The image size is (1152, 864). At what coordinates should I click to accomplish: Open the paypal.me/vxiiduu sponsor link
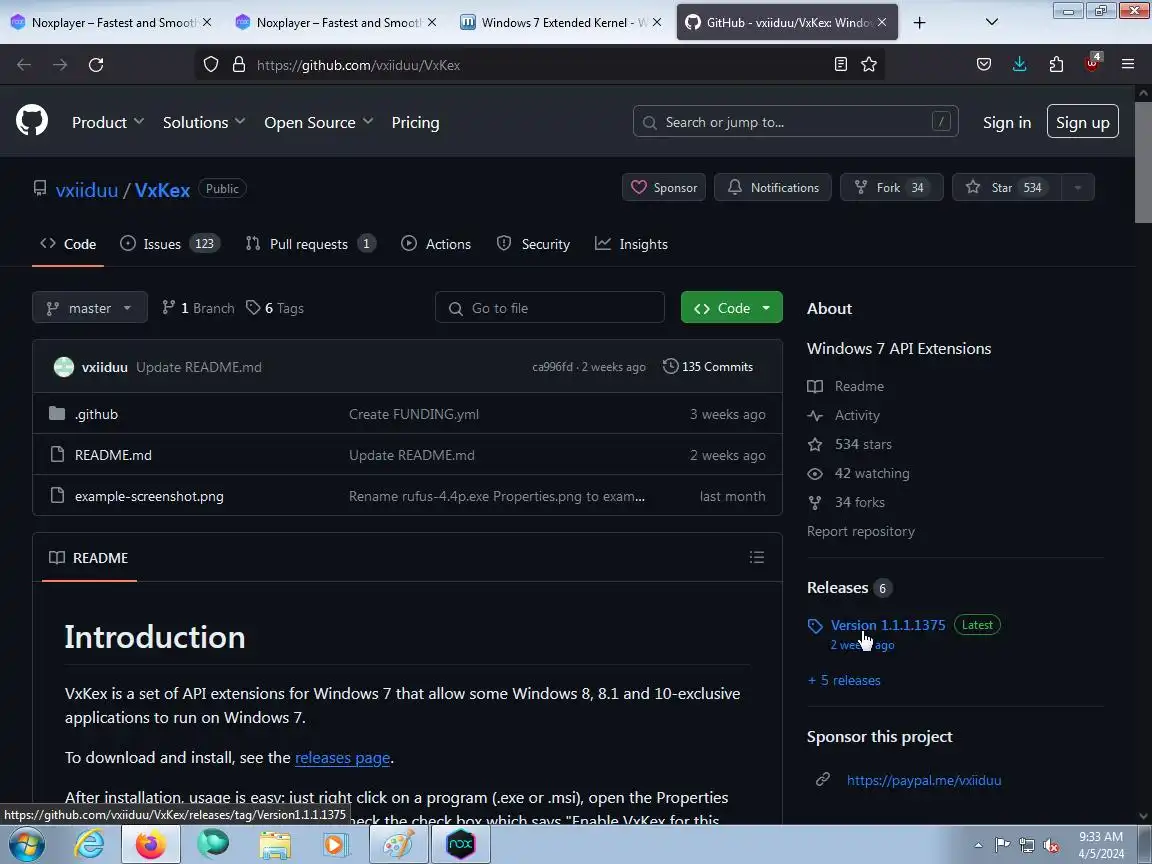click(x=924, y=780)
